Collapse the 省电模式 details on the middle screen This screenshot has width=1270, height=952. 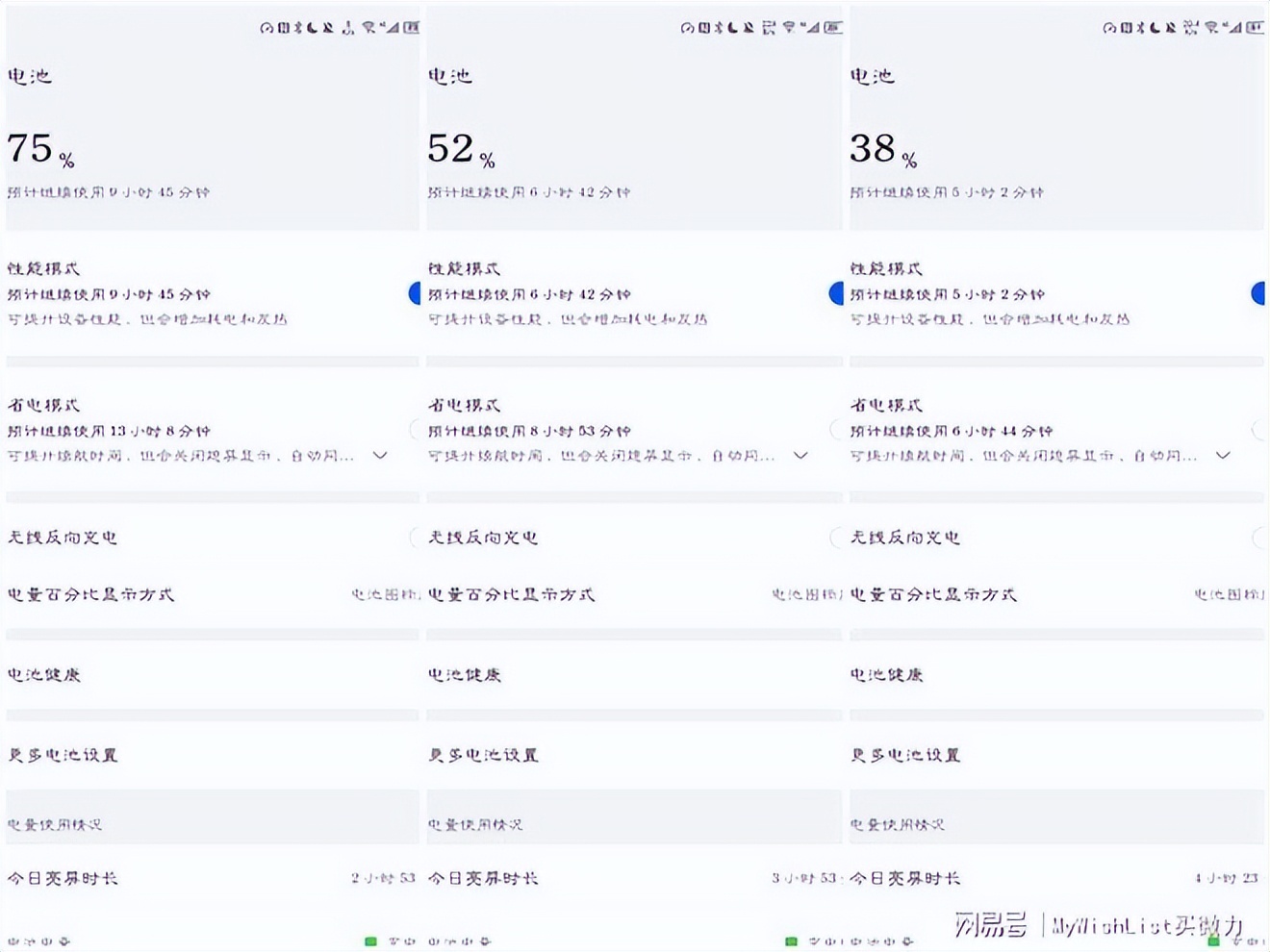[x=799, y=455]
